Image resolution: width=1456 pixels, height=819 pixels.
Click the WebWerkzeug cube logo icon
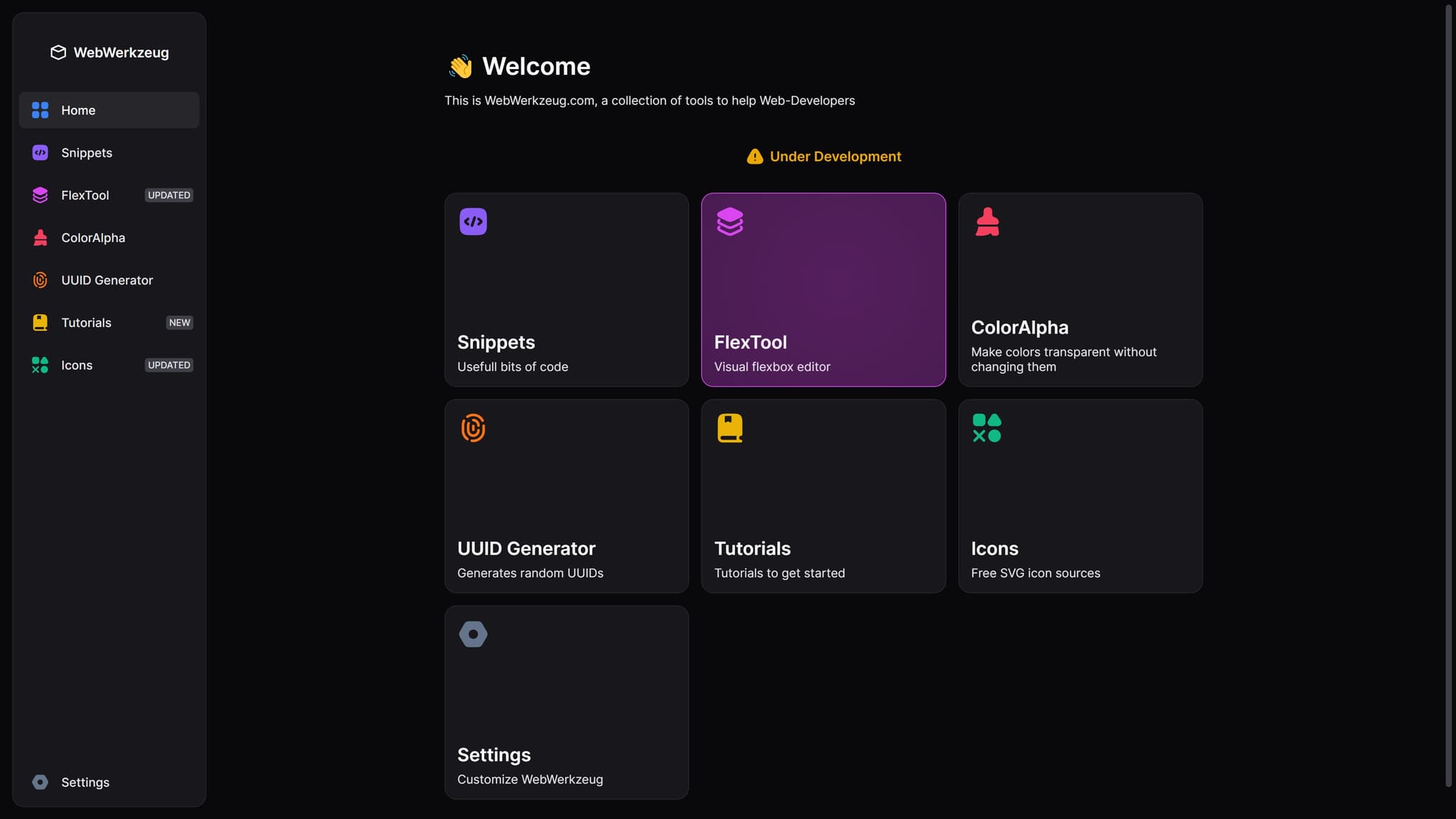click(58, 53)
